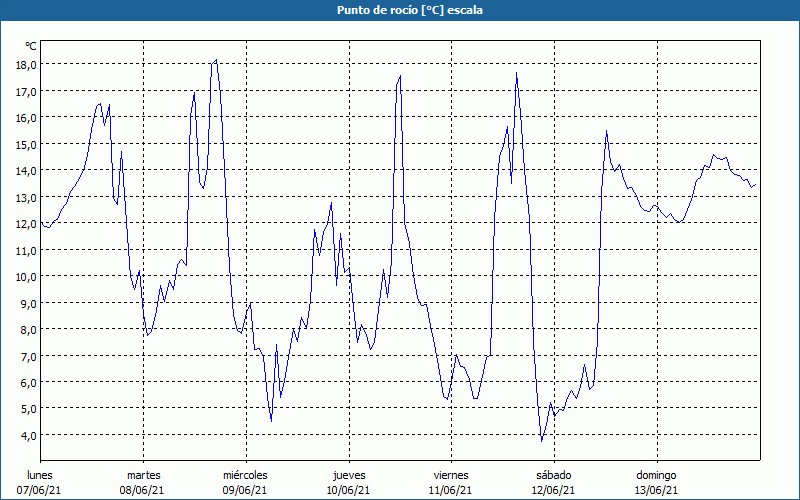Select the 6,0 axis value

(x=29, y=383)
